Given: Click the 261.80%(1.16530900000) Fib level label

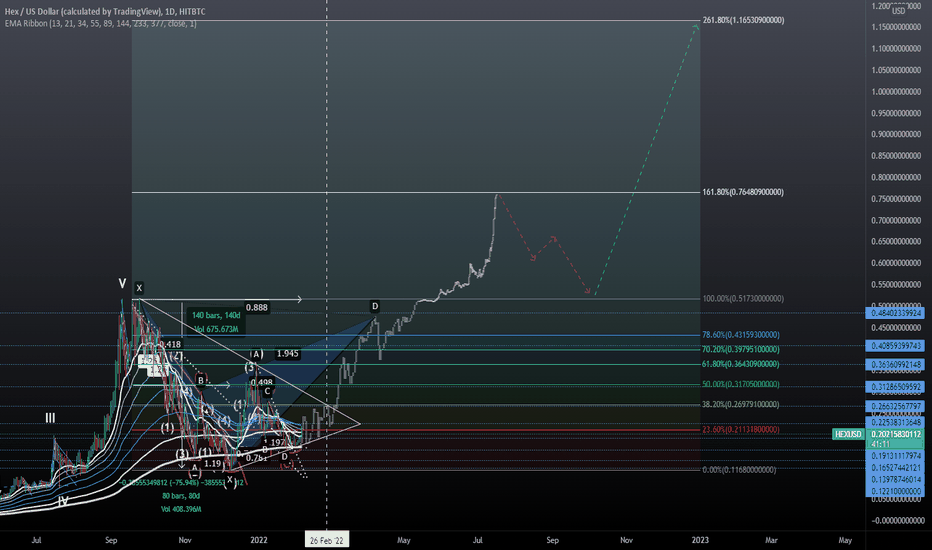Looking at the screenshot, I should coord(743,20).
